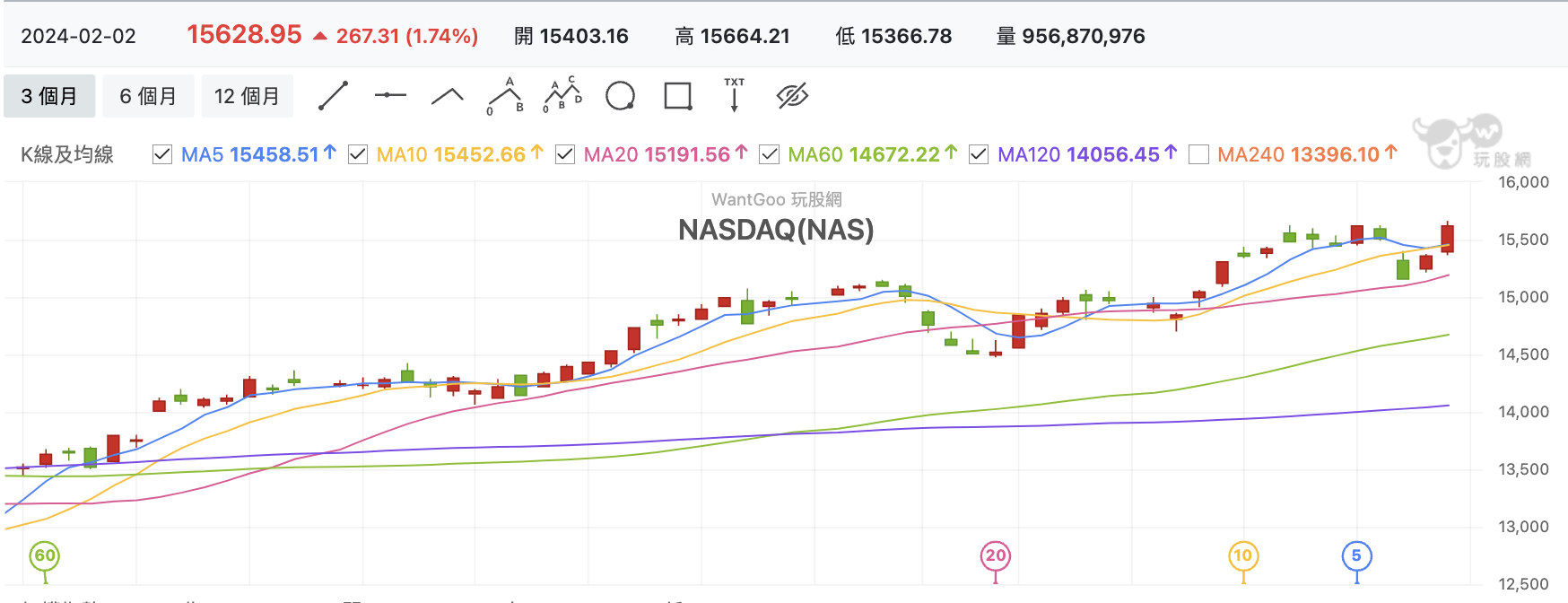The width and height of the screenshot is (1568, 603).
Task: Click the yellow 10 timeline marker
Action: (1243, 556)
